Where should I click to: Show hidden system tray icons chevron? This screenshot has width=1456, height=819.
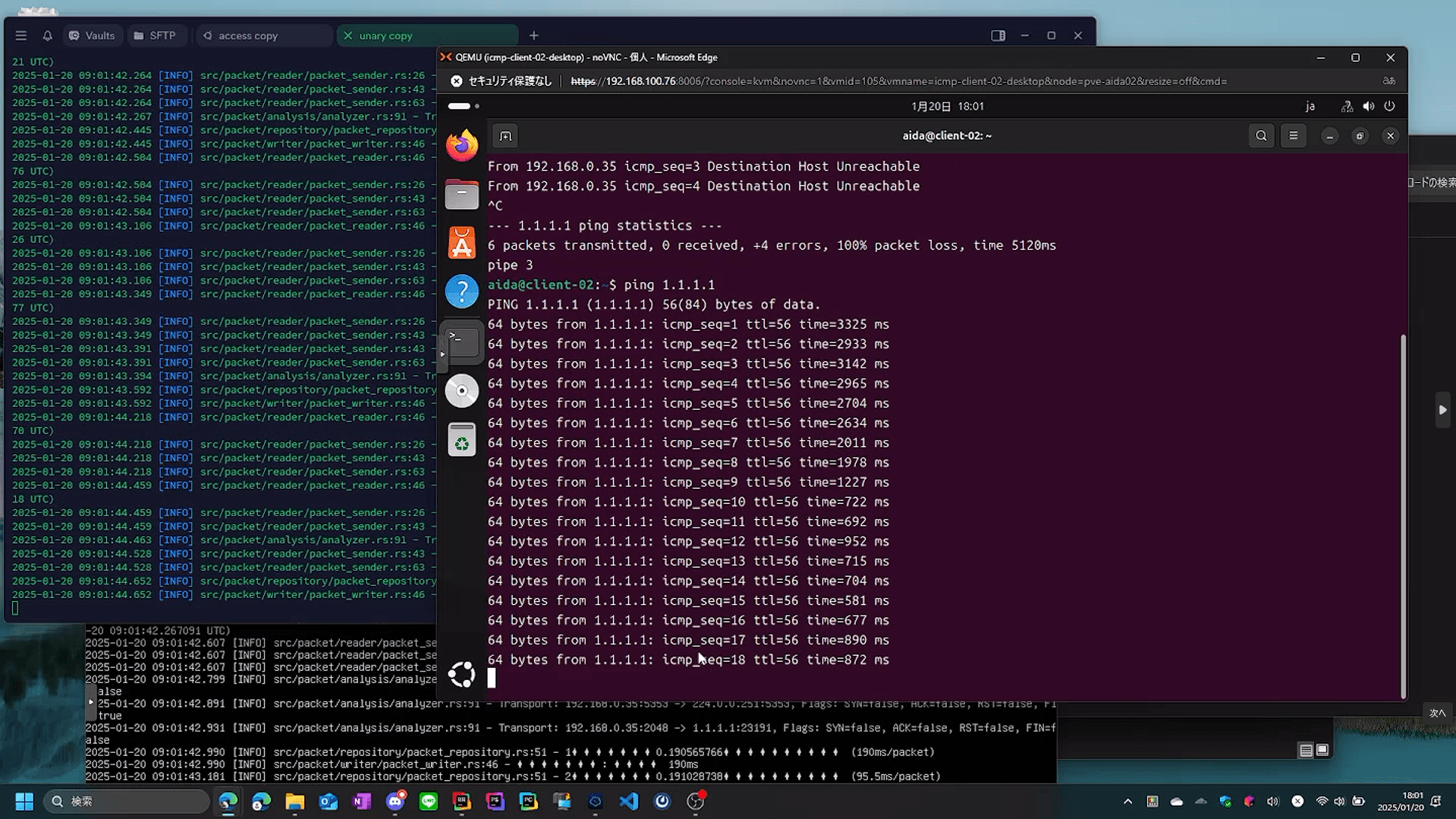[x=1127, y=801]
